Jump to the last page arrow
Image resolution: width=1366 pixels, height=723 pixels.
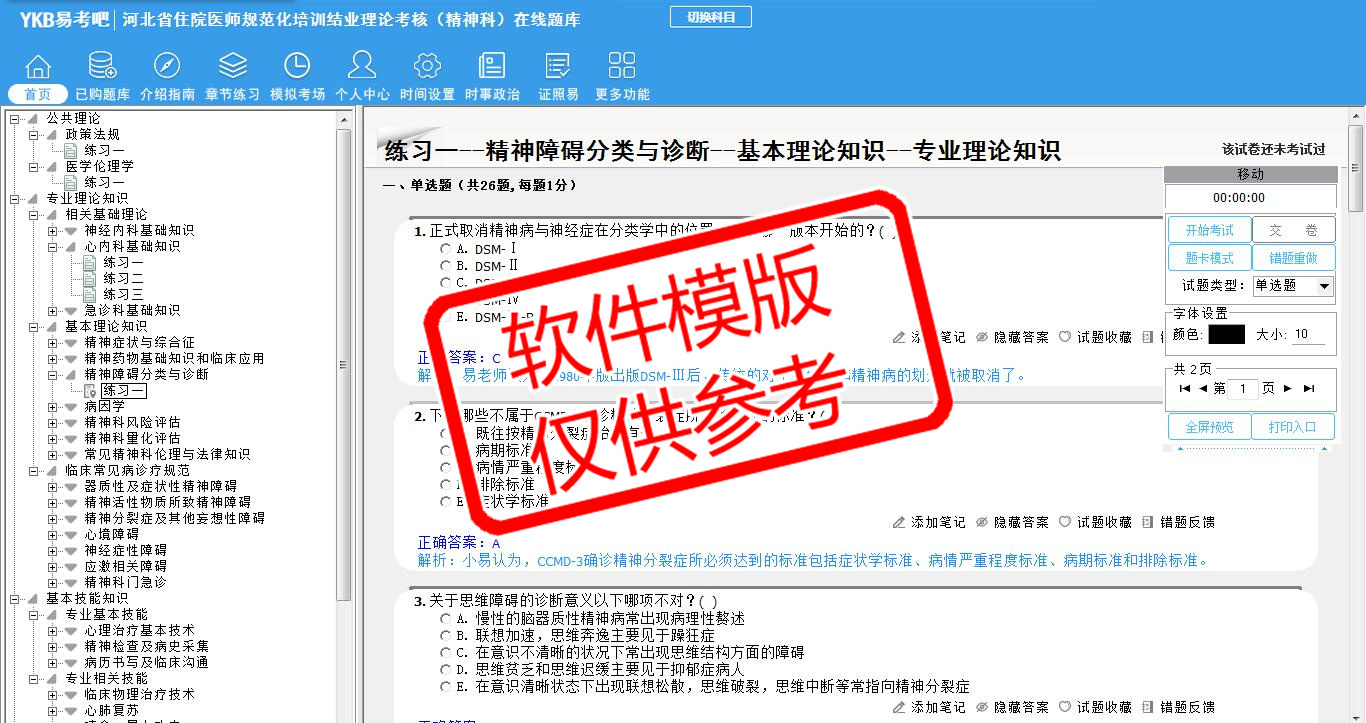(1309, 389)
